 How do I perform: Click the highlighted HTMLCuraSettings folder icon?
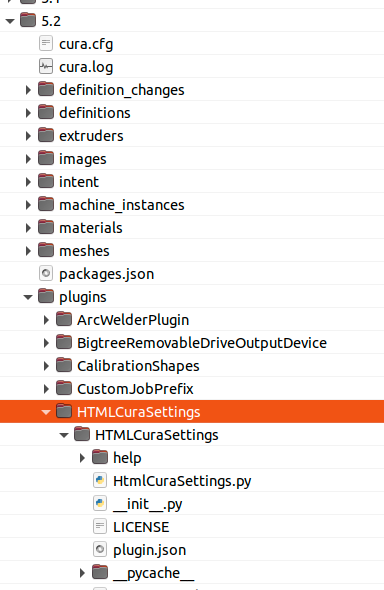point(64,411)
